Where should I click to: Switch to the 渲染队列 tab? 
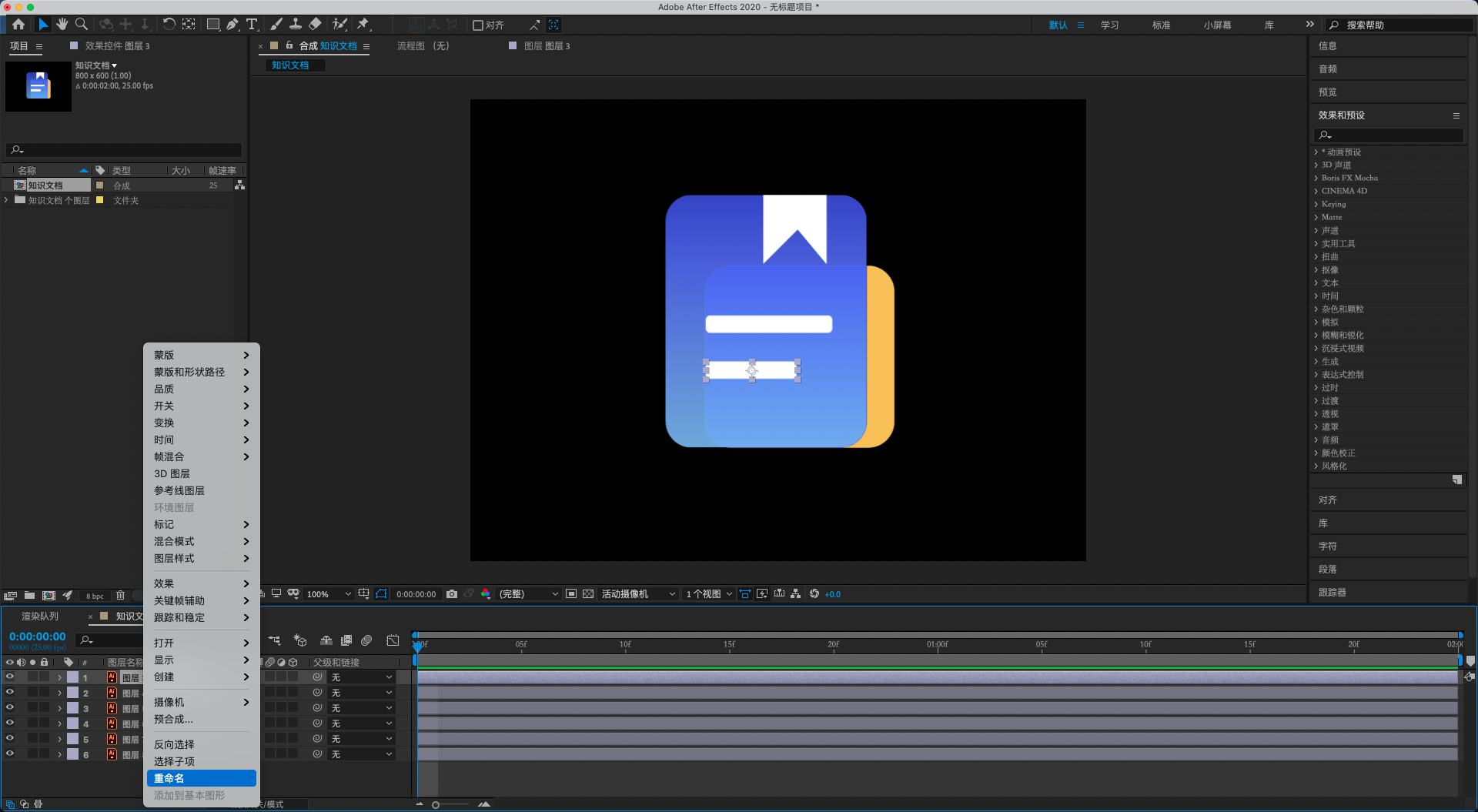point(40,617)
